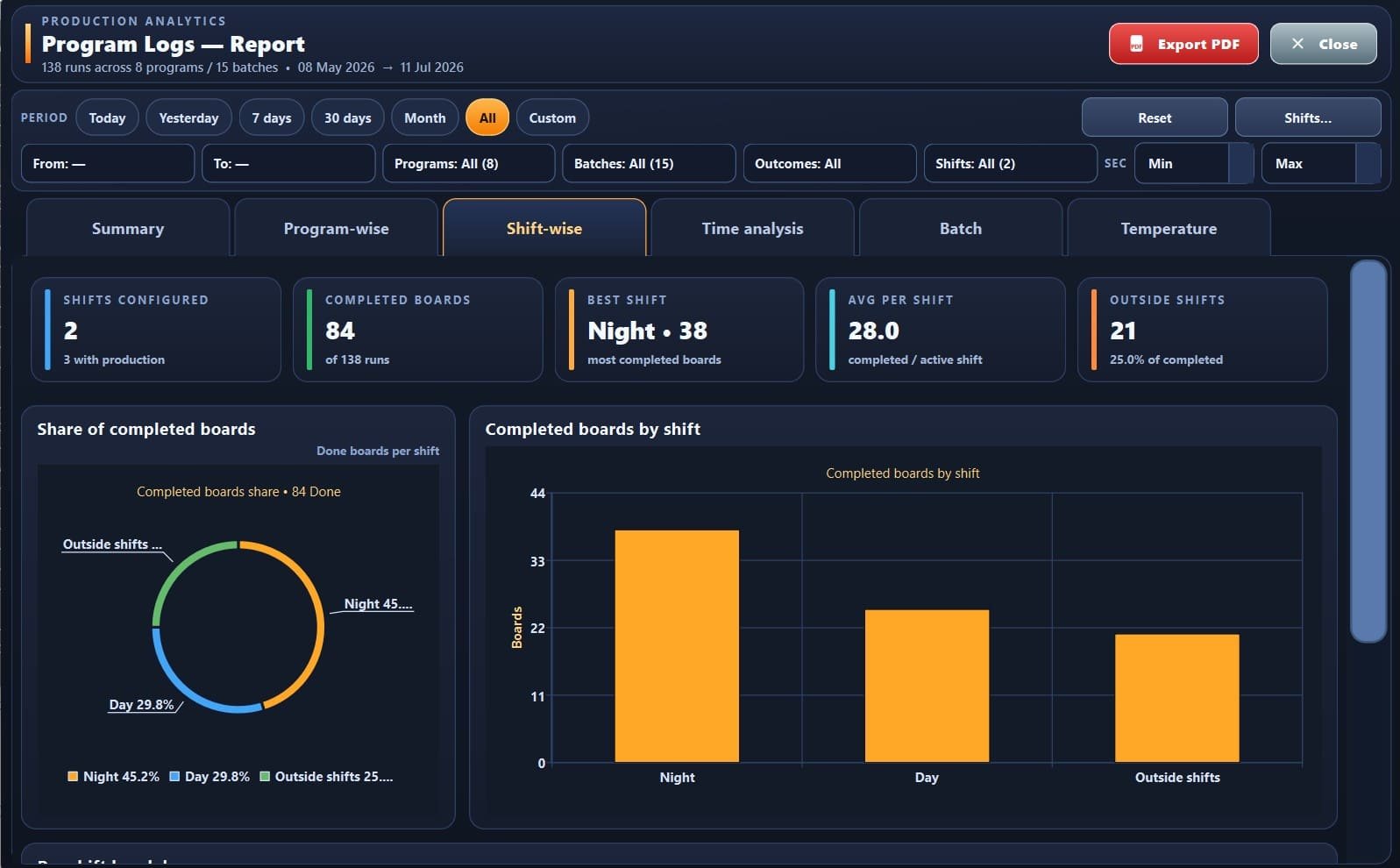The height and width of the screenshot is (868, 1400).
Task: Toggle Outside shifts green legend swatch
Action: pos(265,776)
